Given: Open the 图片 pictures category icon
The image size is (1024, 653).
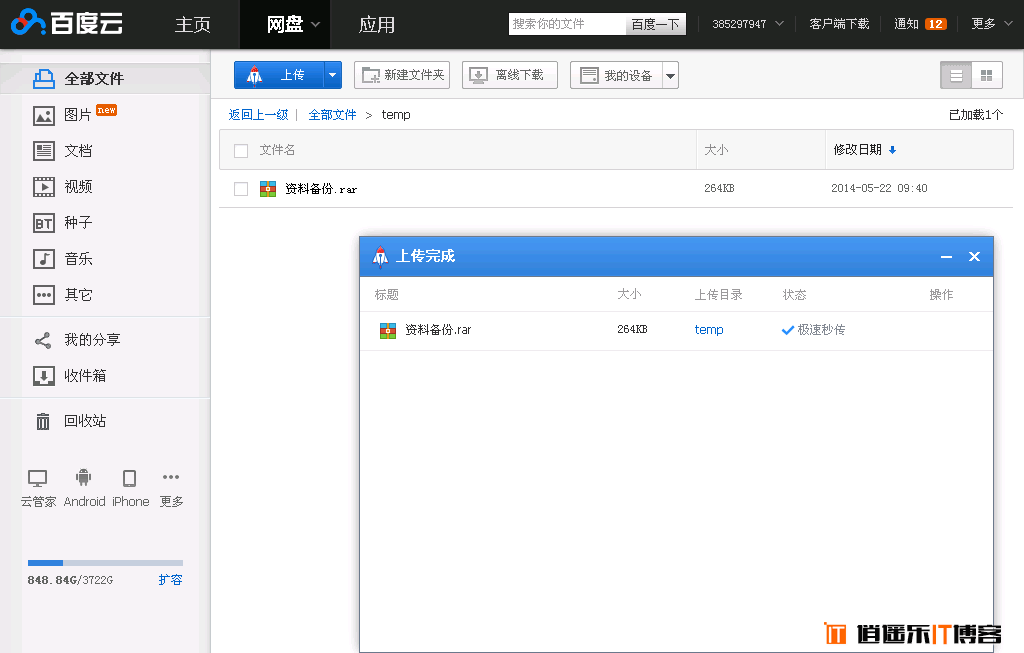Looking at the screenshot, I should (x=44, y=116).
